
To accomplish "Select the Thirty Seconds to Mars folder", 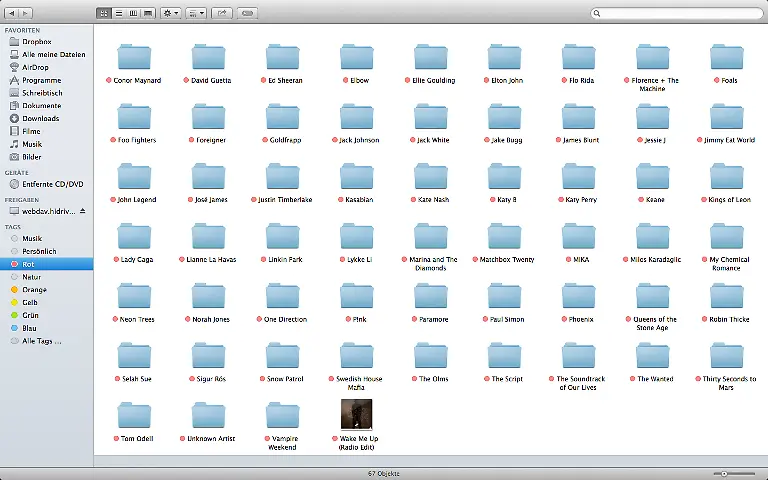I will [727, 356].
